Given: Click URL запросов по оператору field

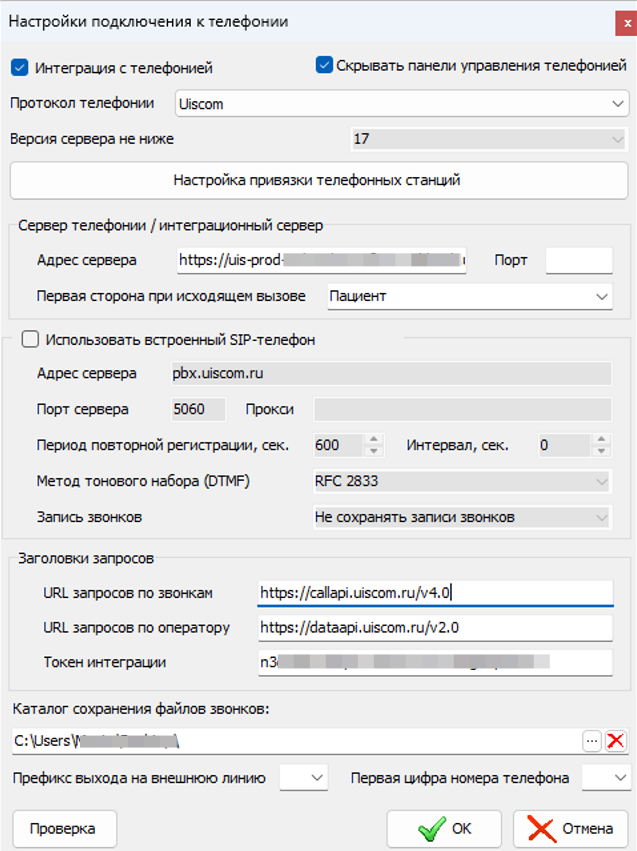Looking at the screenshot, I should [436, 627].
